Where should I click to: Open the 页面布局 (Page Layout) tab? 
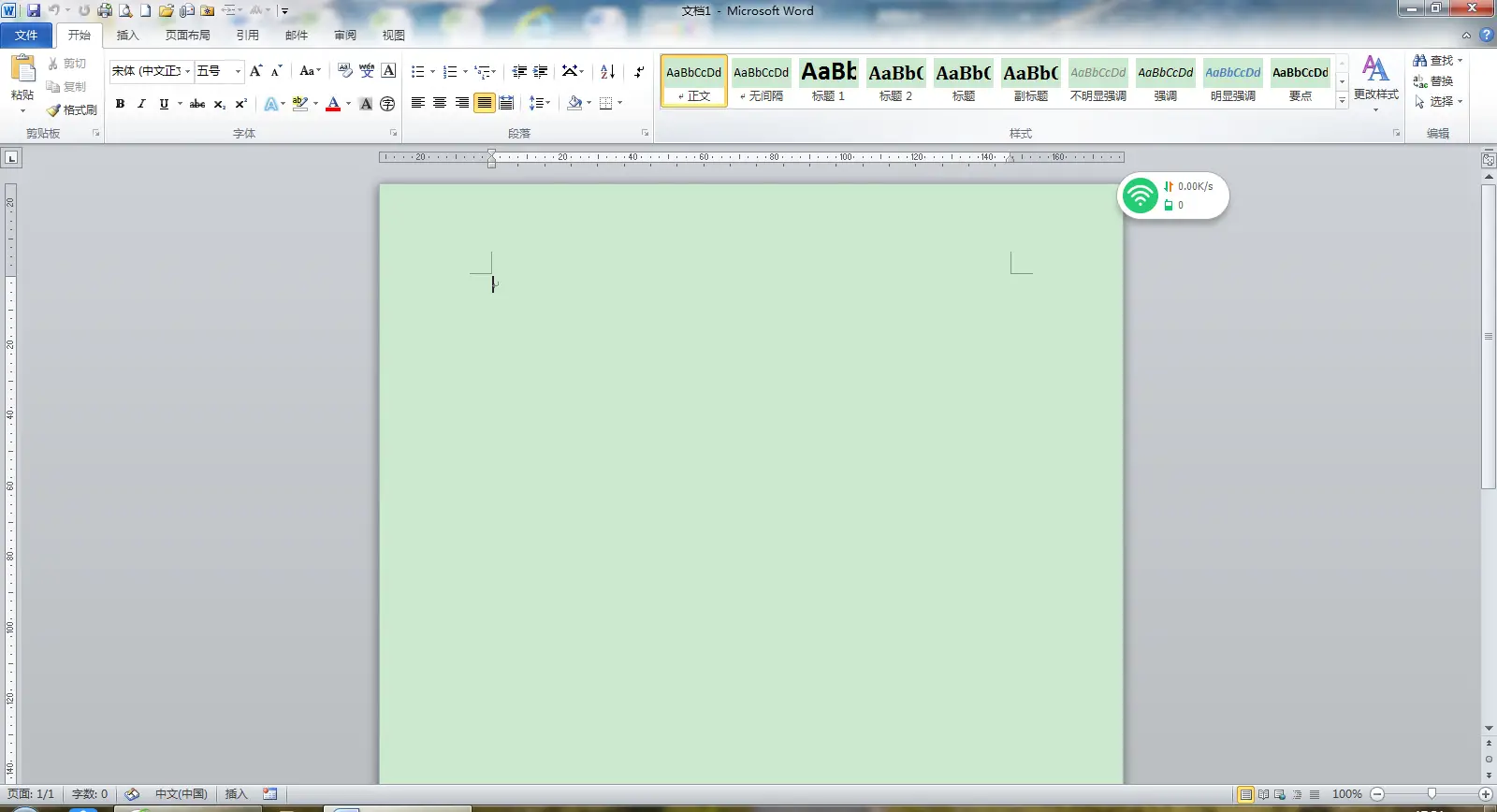187,36
